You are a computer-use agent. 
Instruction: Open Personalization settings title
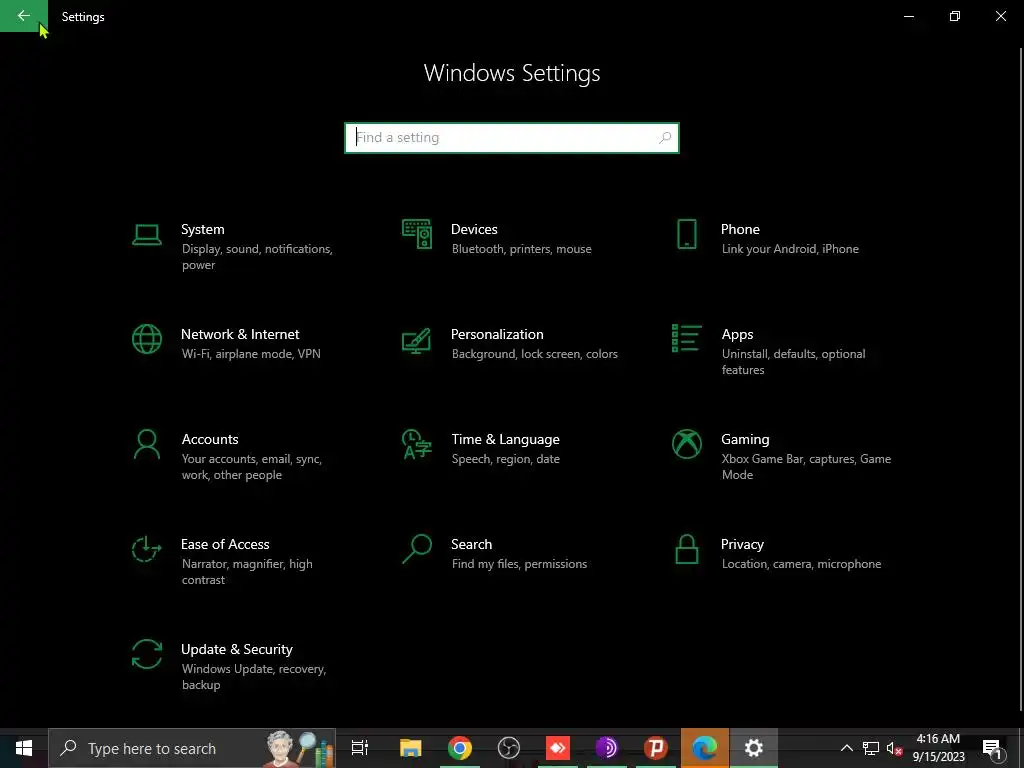tap(497, 334)
